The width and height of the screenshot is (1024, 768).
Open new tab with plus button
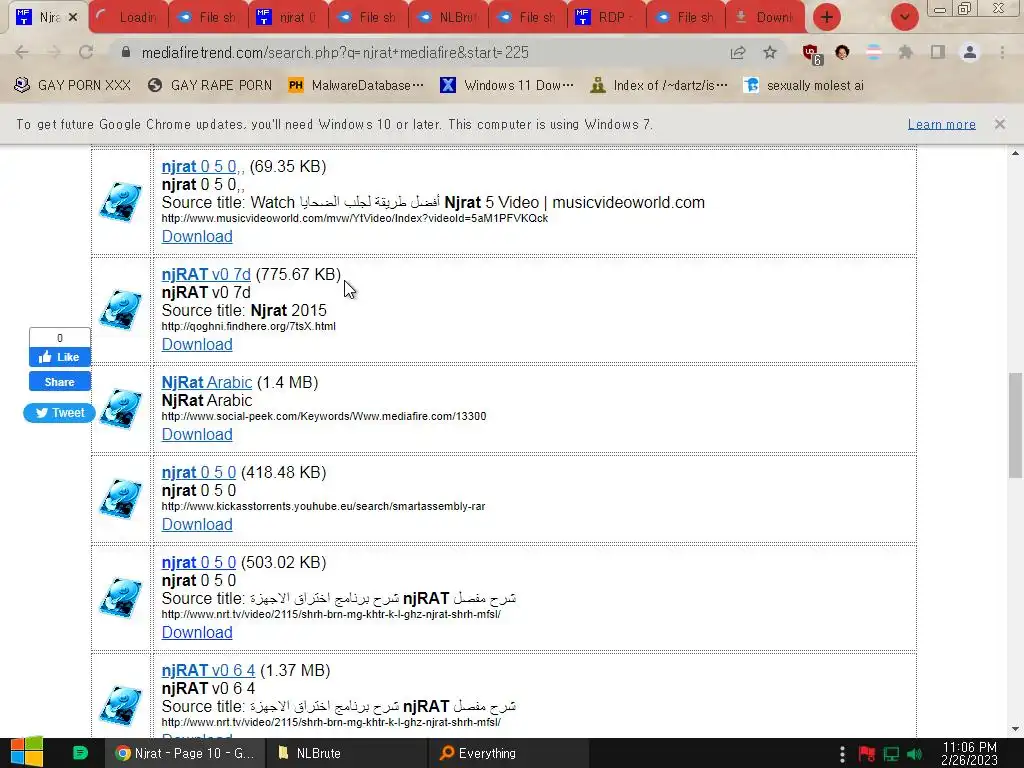point(827,17)
